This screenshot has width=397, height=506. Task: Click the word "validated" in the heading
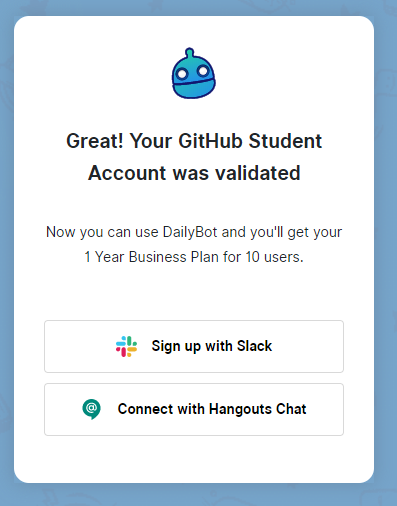click(258, 173)
